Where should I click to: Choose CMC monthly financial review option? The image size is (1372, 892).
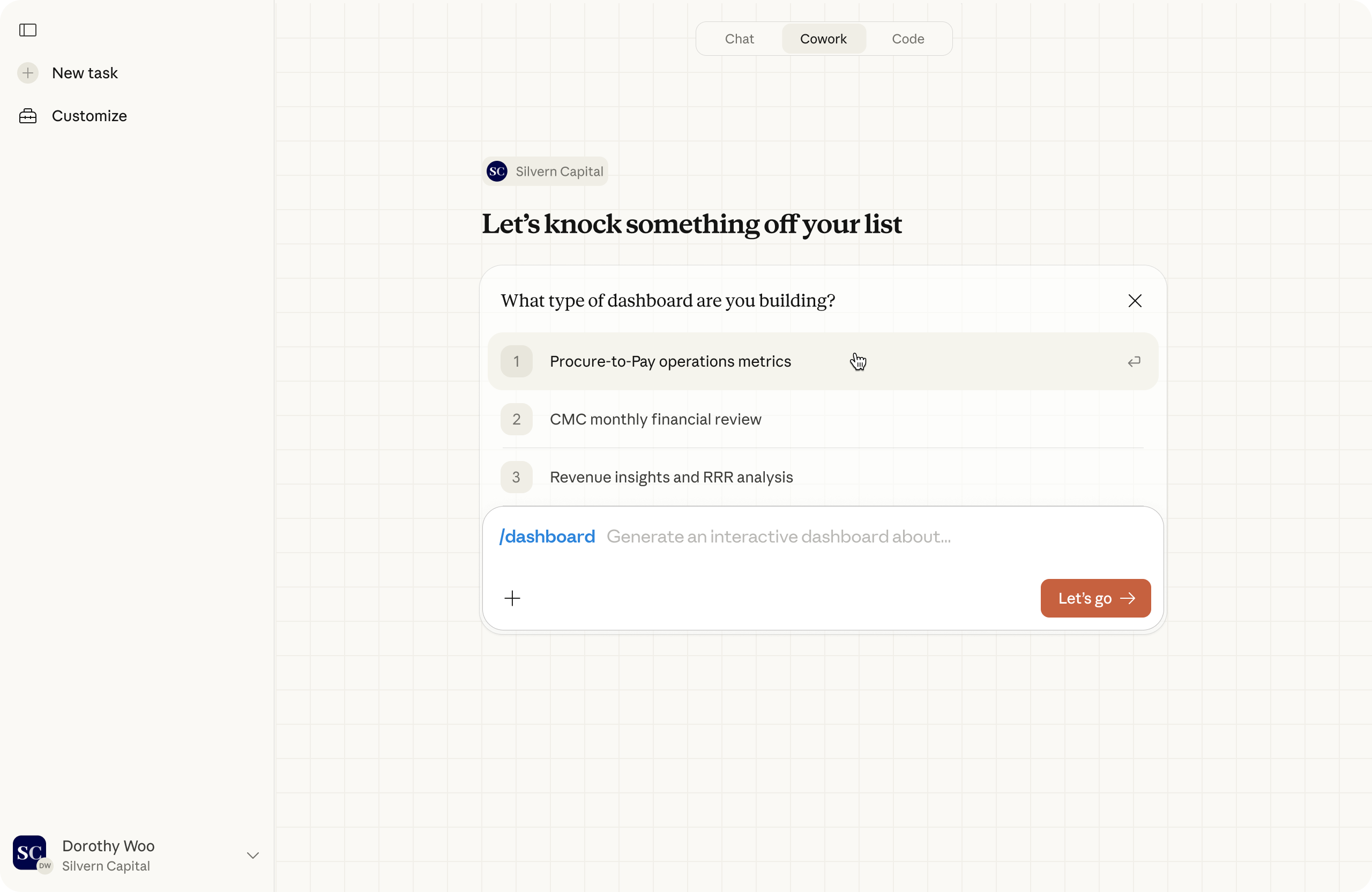tap(655, 419)
